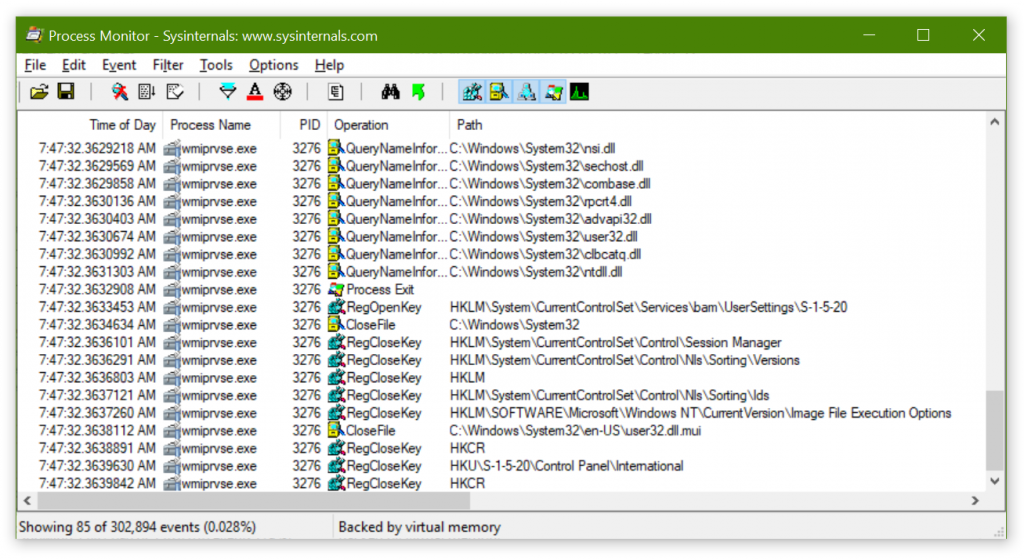Screen dimensions: 1024x560
Task: Click the Process Monitor title bar icon
Action: [x=35, y=35]
